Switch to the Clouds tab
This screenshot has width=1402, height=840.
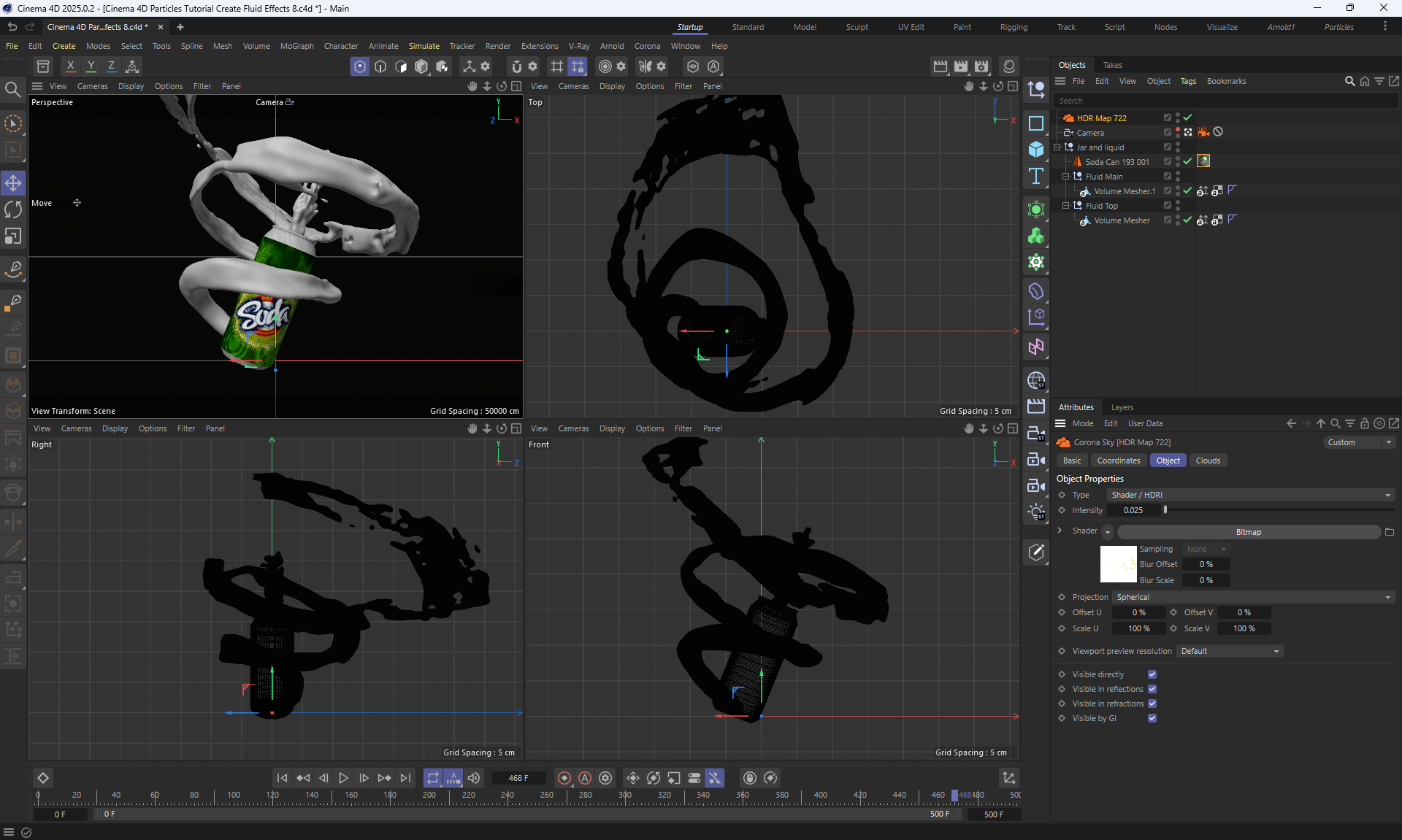point(1208,461)
